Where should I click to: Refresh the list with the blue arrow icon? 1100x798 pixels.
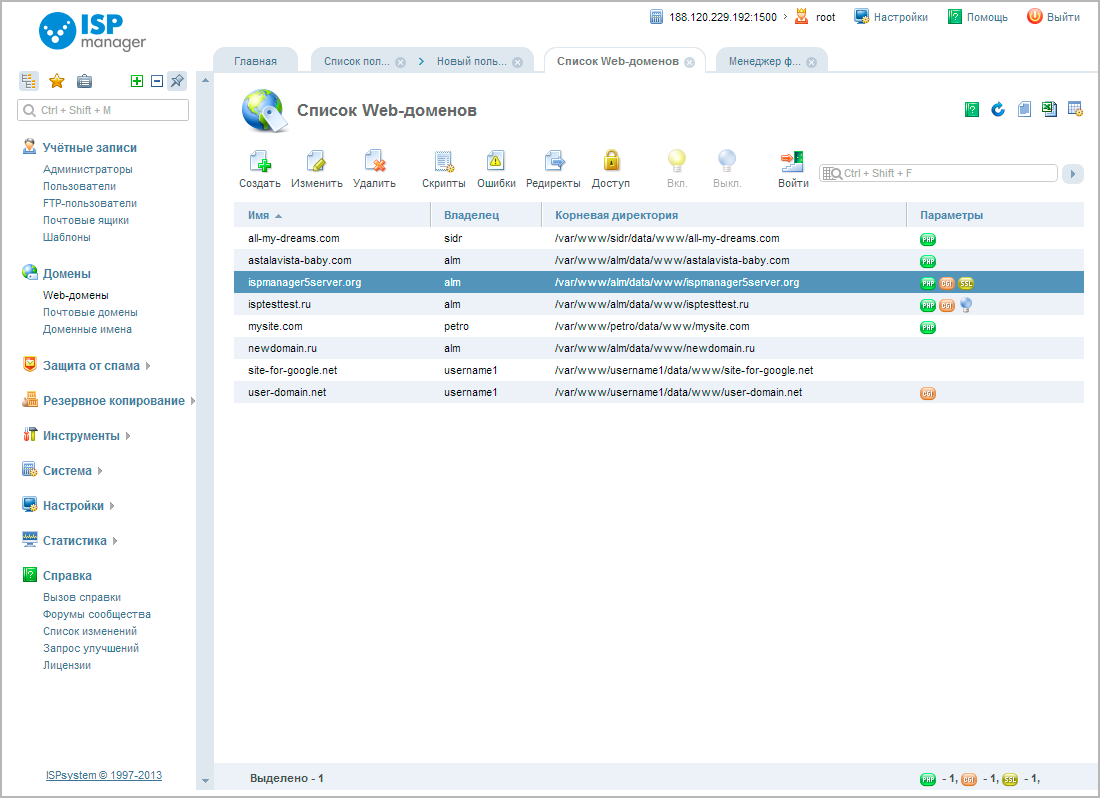click(x=998, y=109)
